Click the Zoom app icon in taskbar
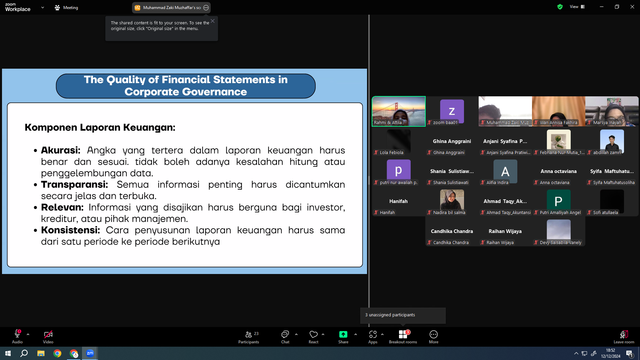This screenshot has width=640, height=360. point(90,353)
